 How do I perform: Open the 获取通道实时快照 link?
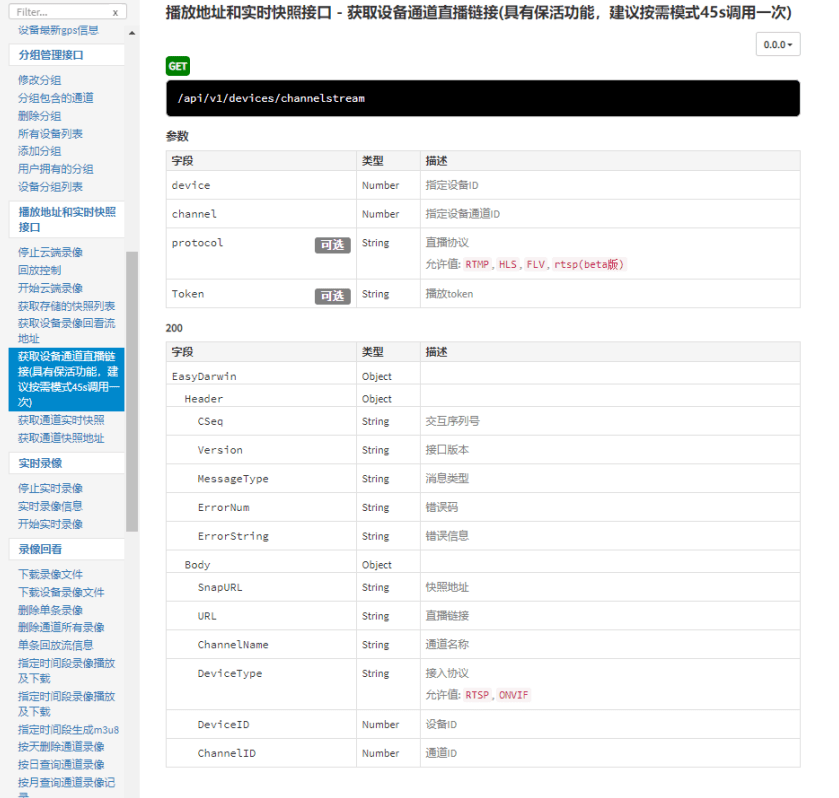click(61, 420)
